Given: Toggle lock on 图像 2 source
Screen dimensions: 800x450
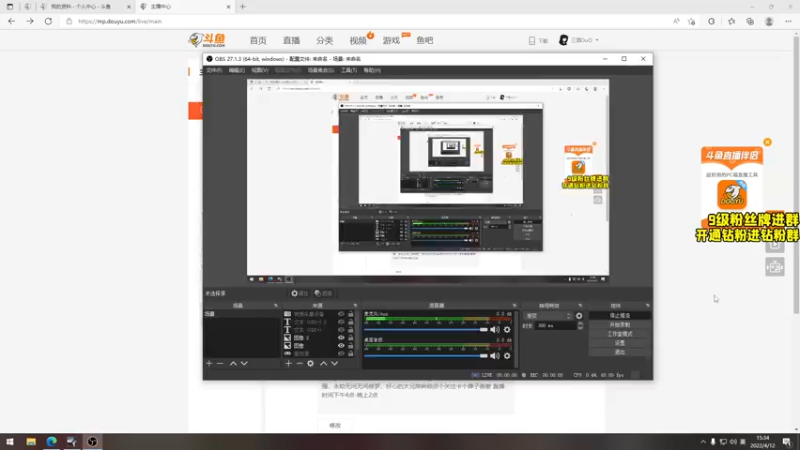Looking at the screenshot, I should coord(351,338).
